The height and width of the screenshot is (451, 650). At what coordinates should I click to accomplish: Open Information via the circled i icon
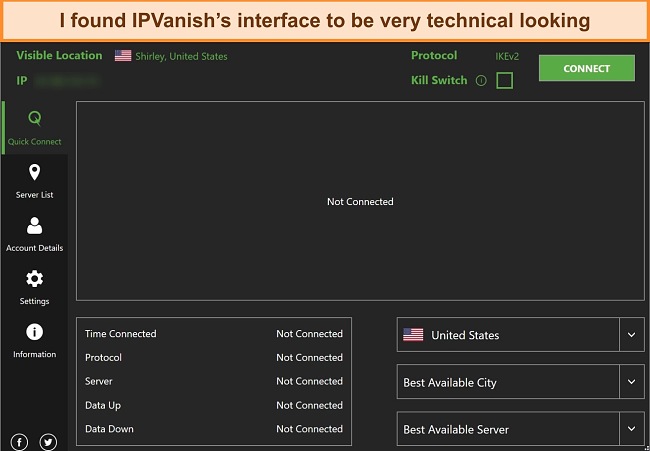[x=34, y=332]
